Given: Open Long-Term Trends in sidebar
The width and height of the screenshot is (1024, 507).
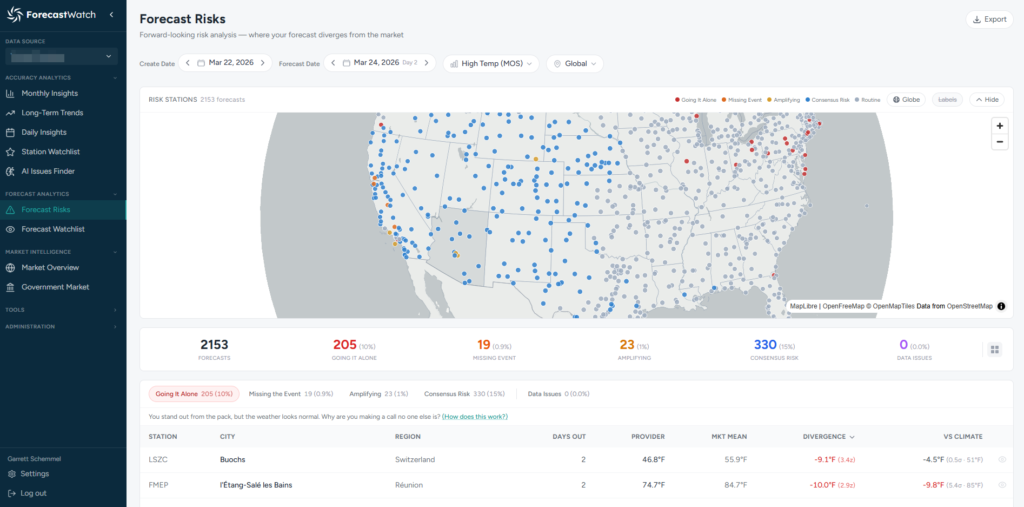Looking at the screenshot, I should pos(52,113).
